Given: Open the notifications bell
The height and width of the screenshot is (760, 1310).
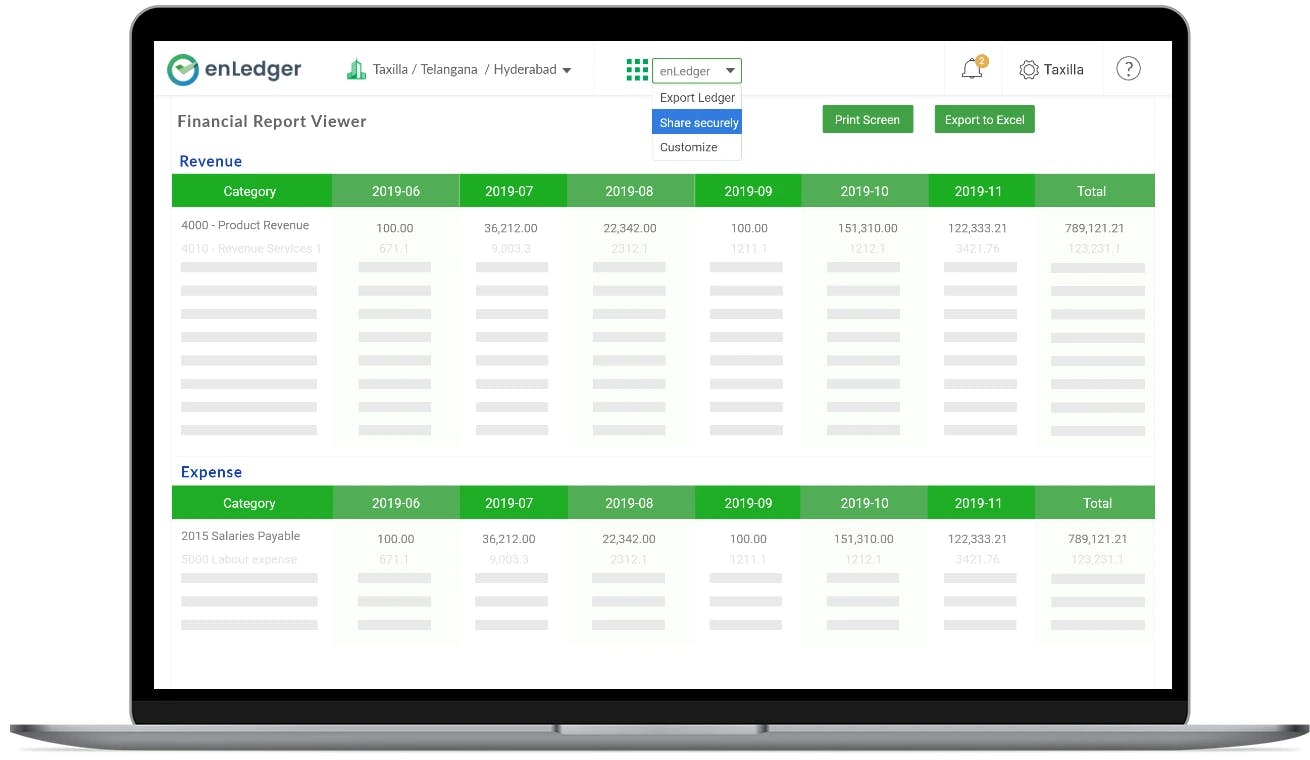Looking at the screenshot, I should [972, 69].
